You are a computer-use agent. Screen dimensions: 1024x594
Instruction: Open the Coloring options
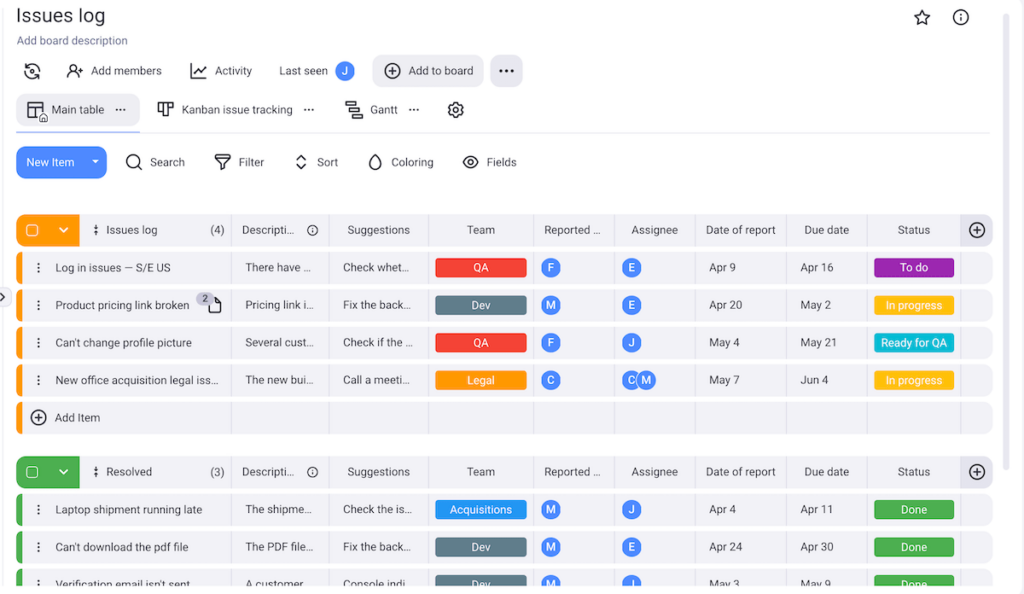coord(400,161)
